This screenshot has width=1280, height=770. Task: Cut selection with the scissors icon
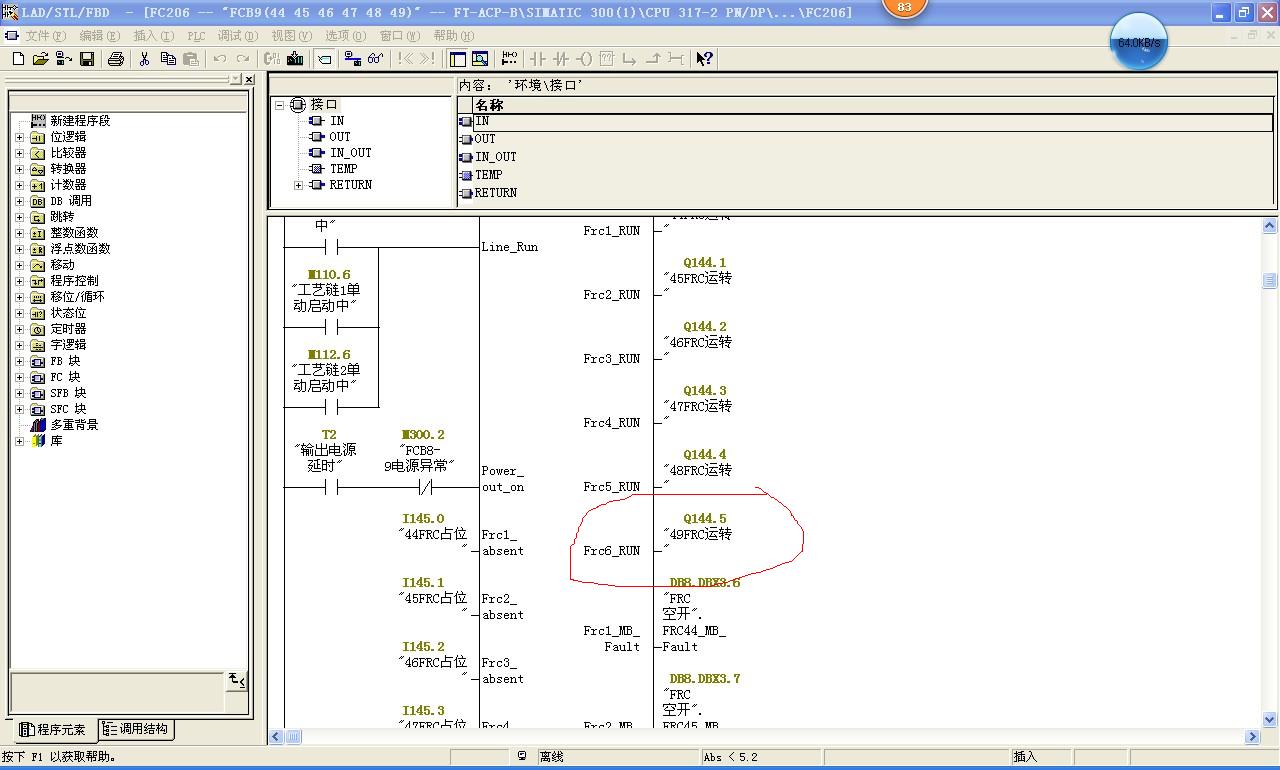coord(144,59)
